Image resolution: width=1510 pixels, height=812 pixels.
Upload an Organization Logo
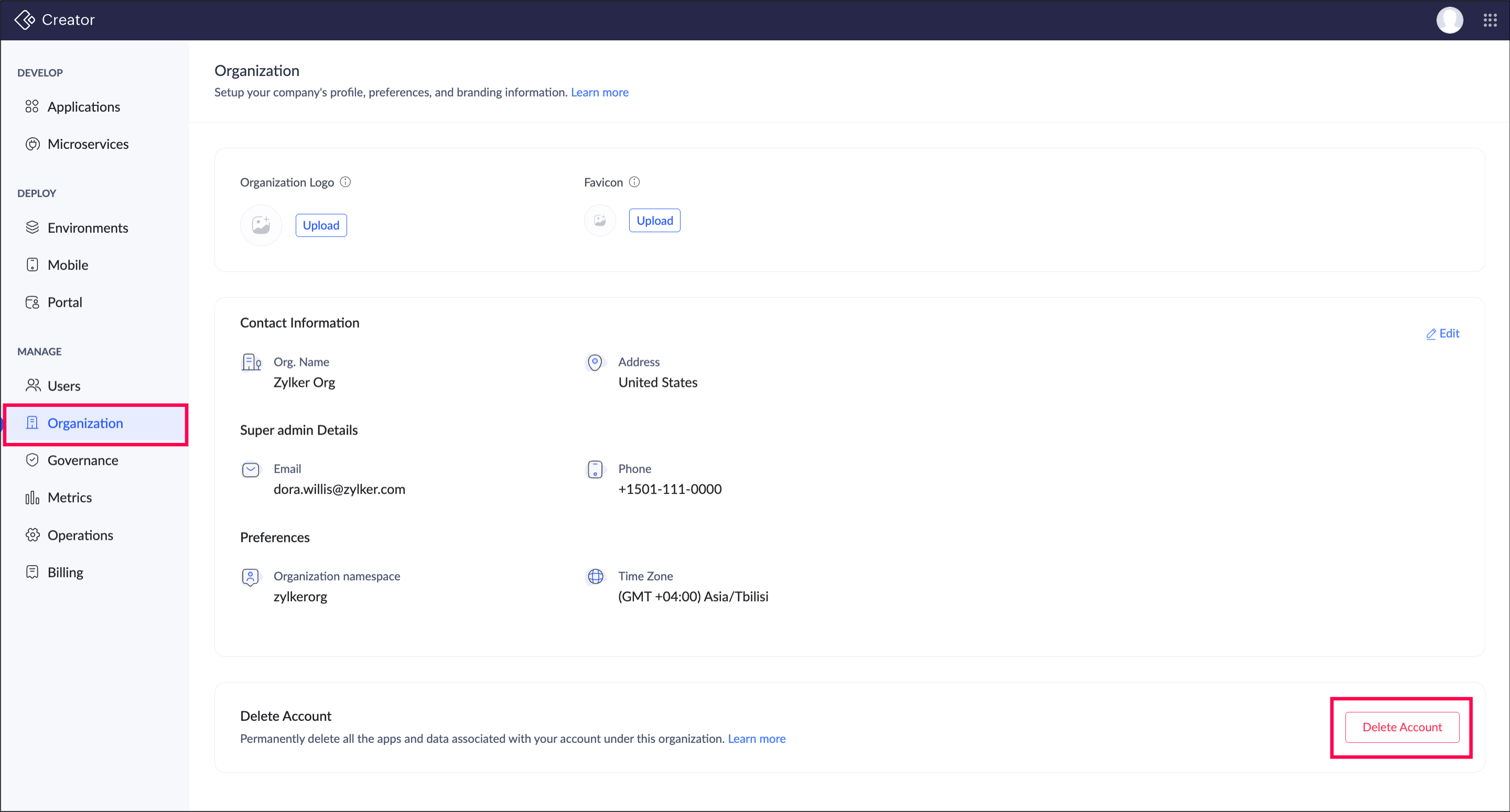click(321, 225)
